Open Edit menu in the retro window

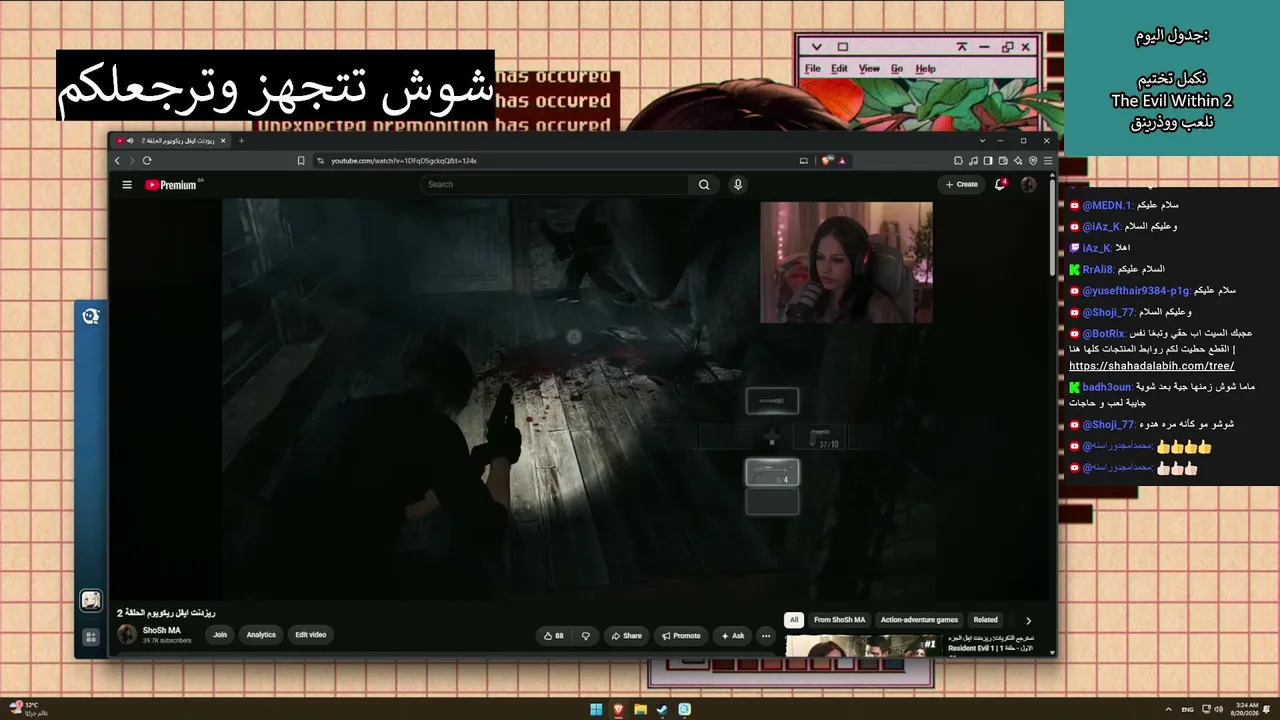click(839, 69)
